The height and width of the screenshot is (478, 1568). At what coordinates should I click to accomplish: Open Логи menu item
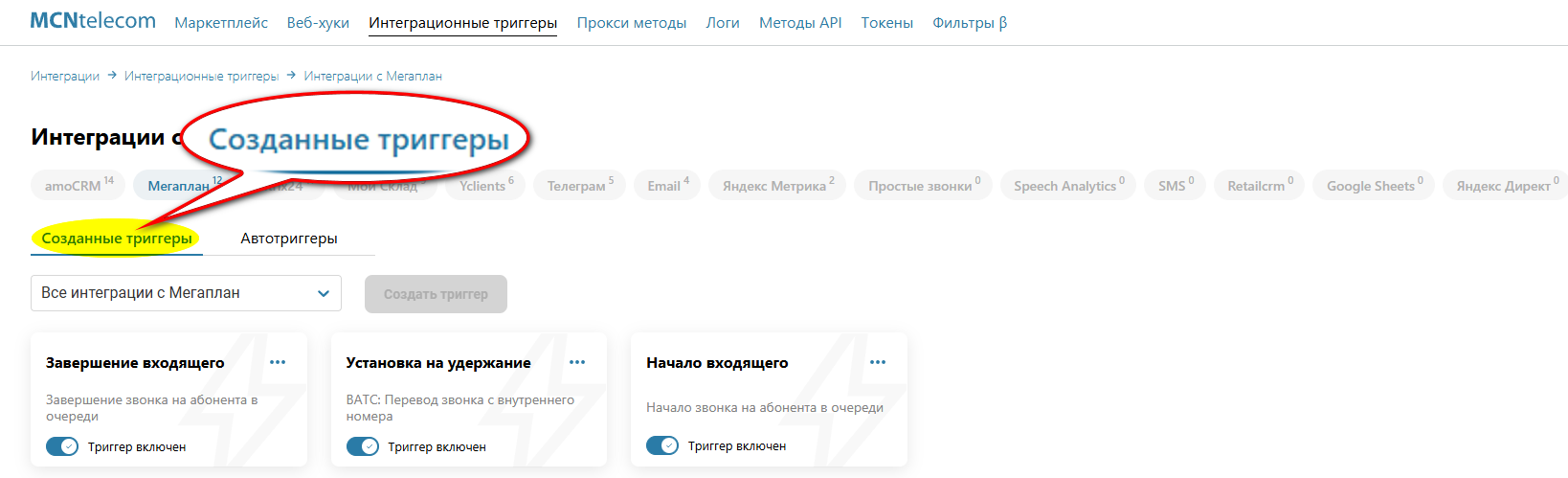tap(723, 23)
